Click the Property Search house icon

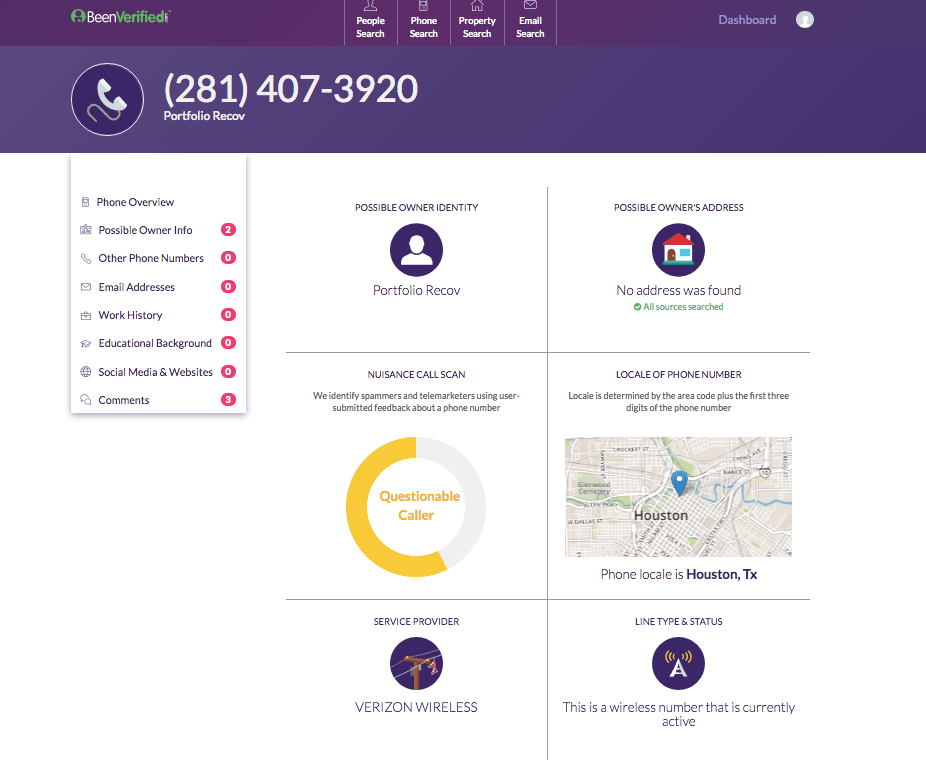477,6
